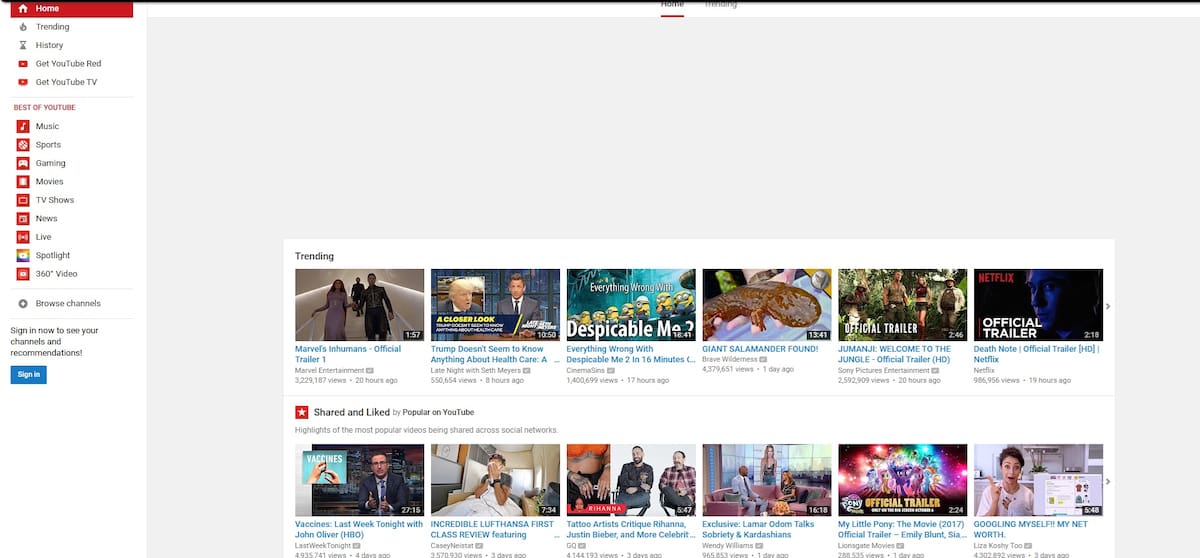Play the Jumanji official trailer thumbnail
This screenshot has width=1200, height=558.
(903, 305)
